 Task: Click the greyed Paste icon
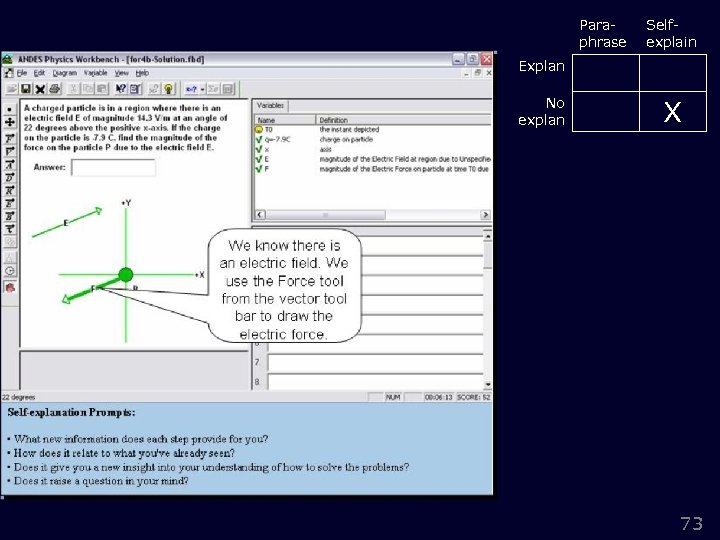pos(101,89)
